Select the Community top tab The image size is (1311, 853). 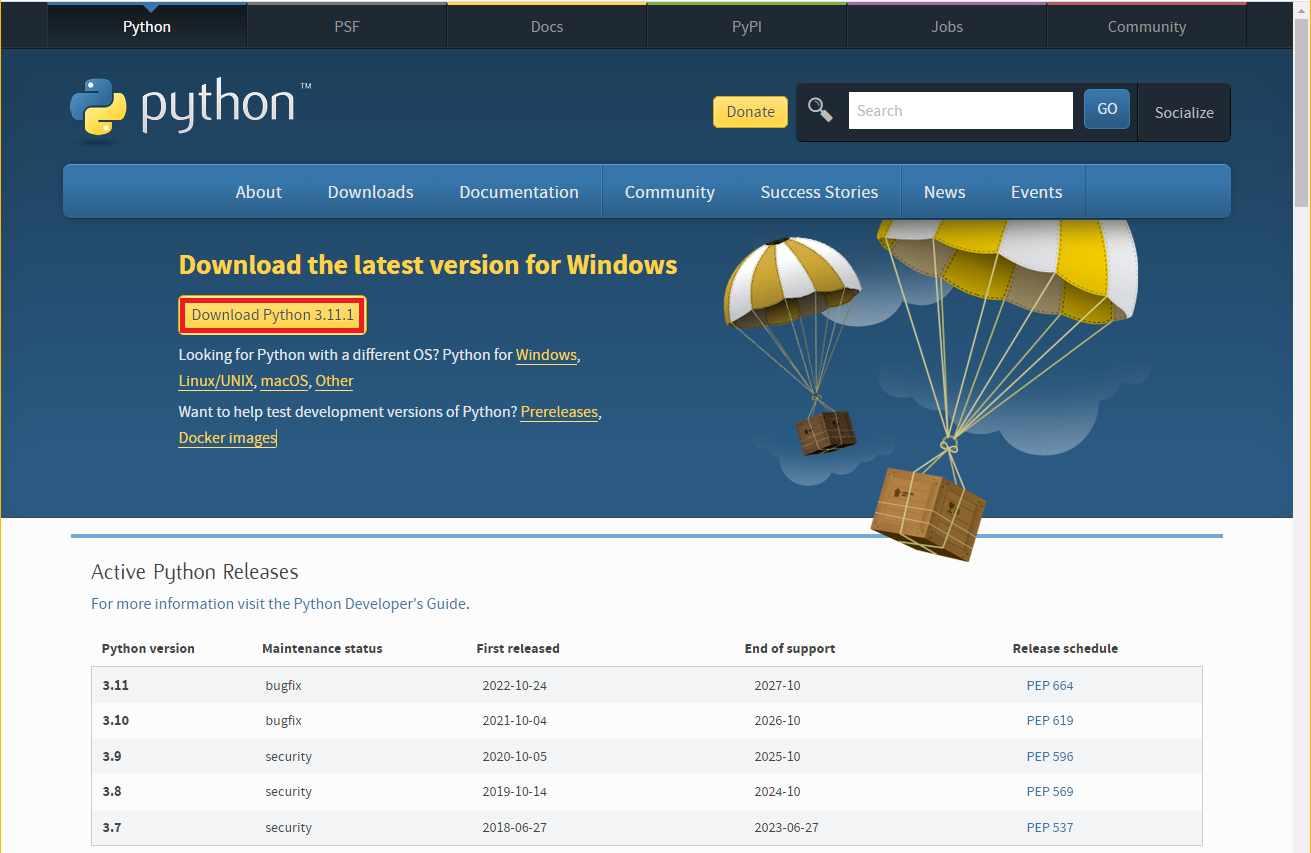pyautogui.click(x=1147, y=26)
